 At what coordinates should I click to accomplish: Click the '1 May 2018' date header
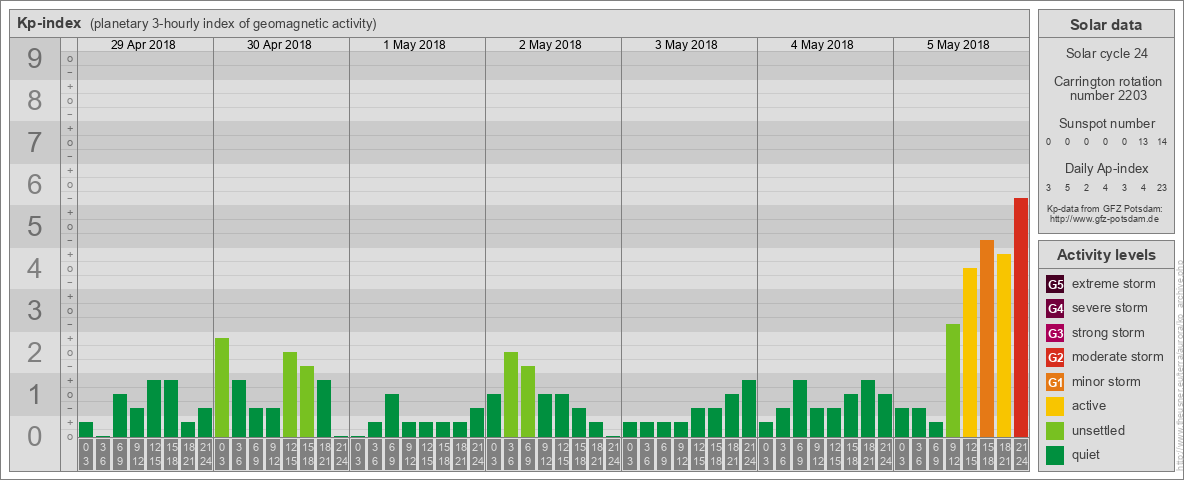pos(415,45)
